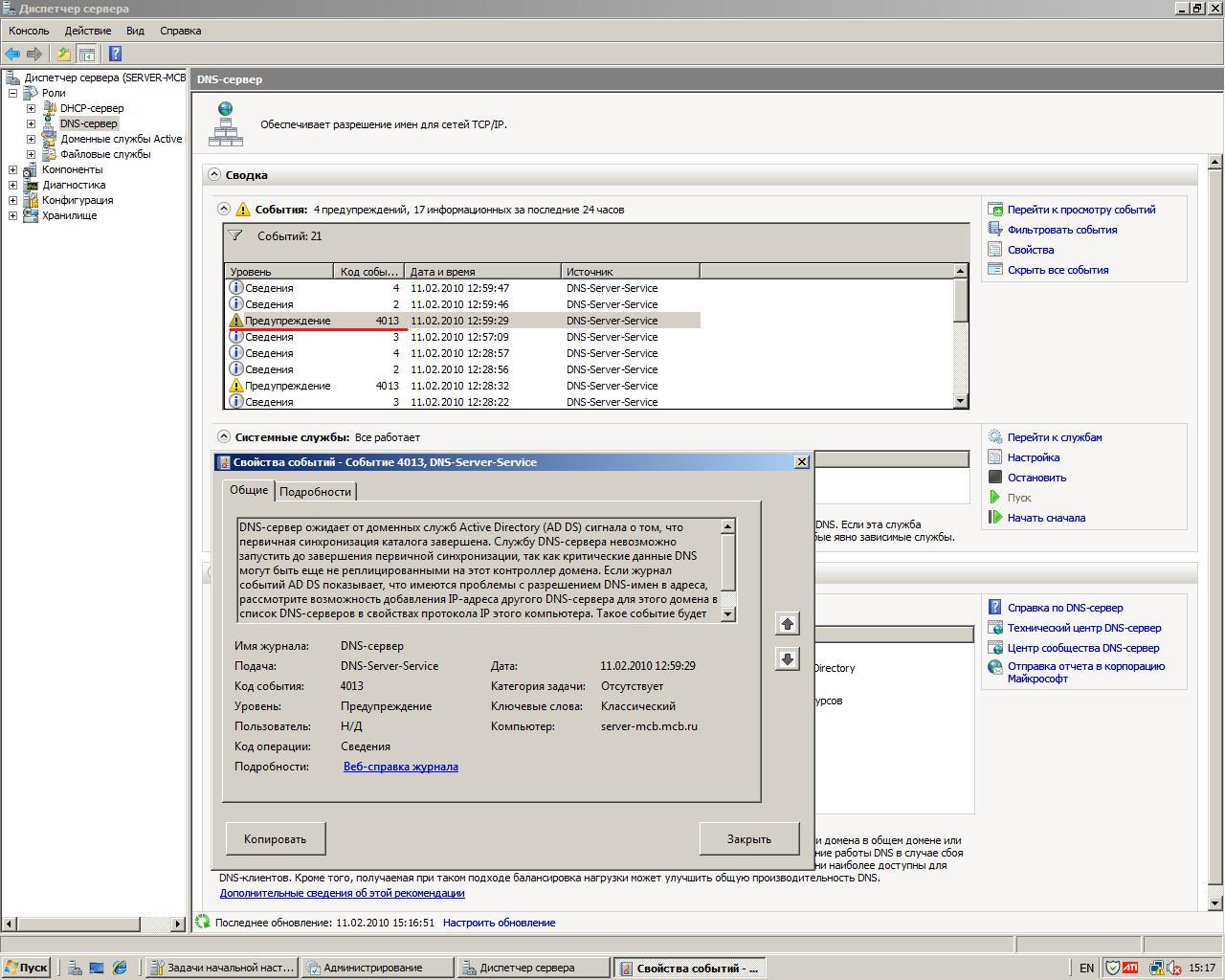Click Перейти к просмотру событий link
The image size is (1225, 980).
[x=1081, y=210]
